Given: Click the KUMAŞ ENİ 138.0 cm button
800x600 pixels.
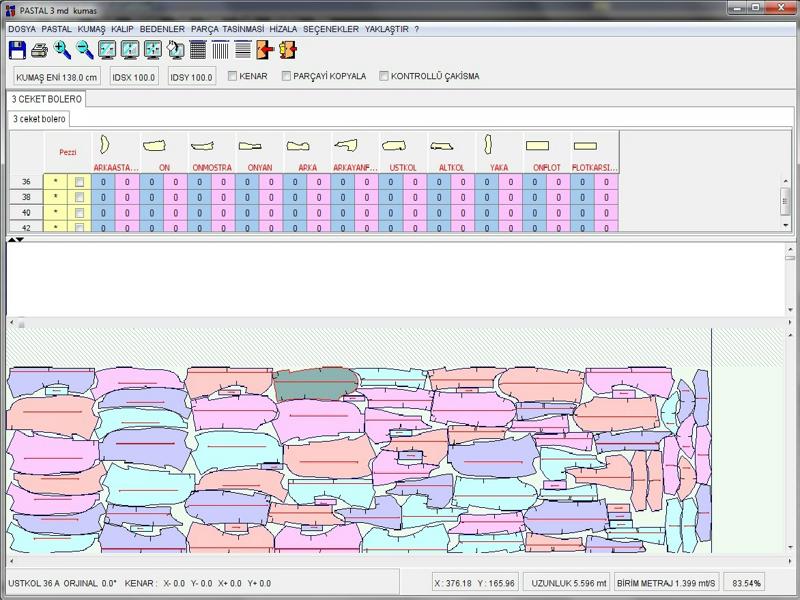Looking at the screenshot, I should pos(57,77).
